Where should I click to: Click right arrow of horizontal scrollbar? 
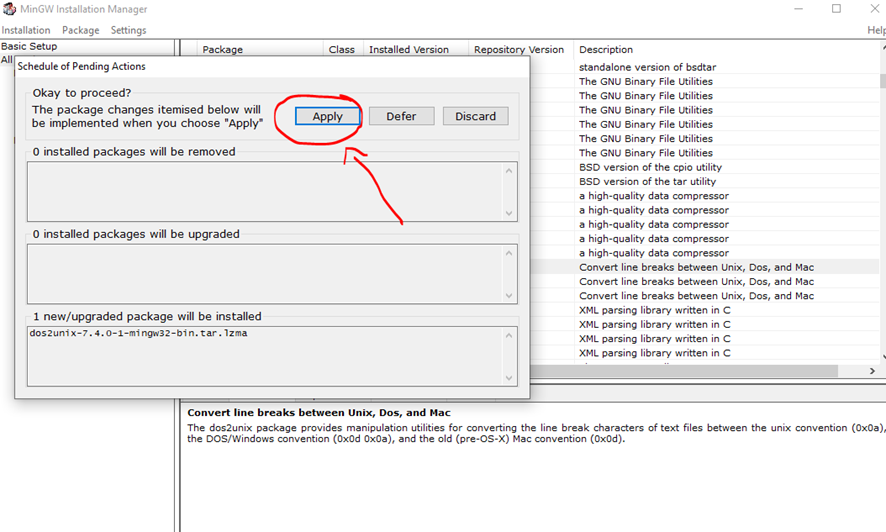click(x=872, y=371)
